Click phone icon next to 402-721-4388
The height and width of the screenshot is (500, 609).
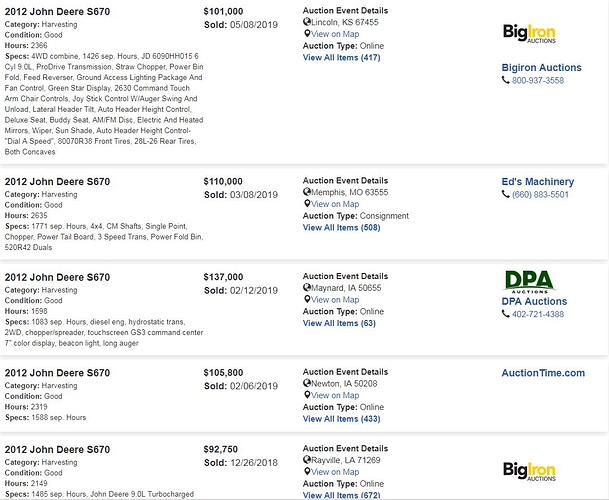[506, 314]
